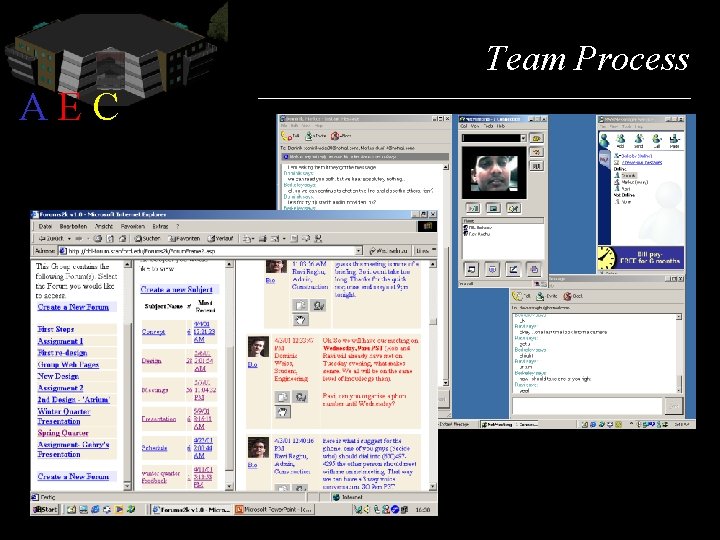Click the Page icon in MSN Messenger
This screenshot has height=540, width=720.
674,141
